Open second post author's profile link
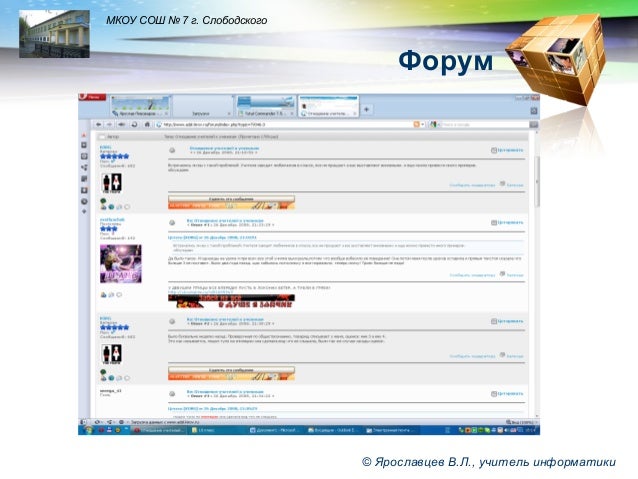Viewport: 638px width, 479px height. pyautogui.click(x=112, y=220)
